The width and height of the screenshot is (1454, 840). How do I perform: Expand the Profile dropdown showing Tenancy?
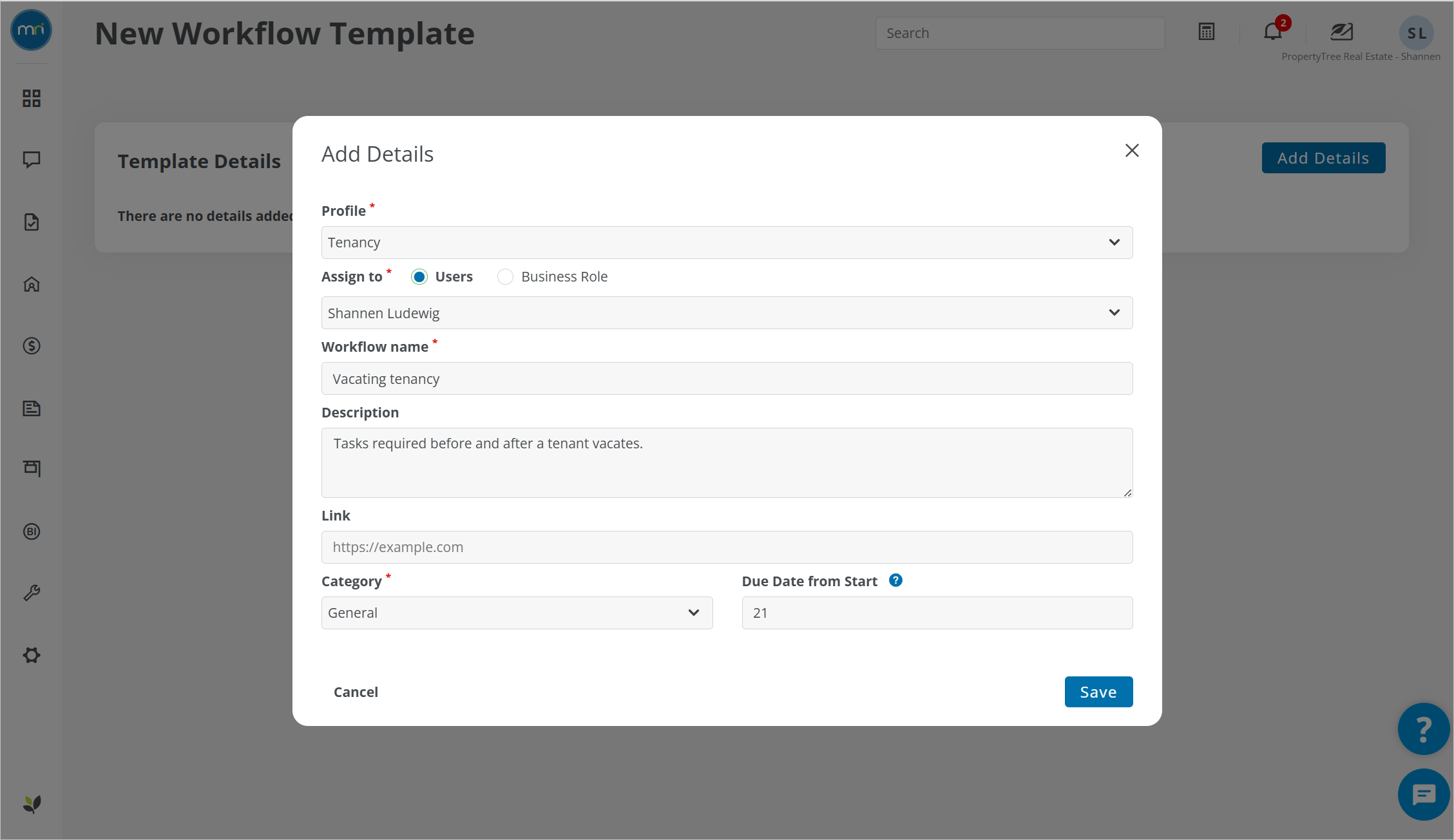(x=727, y=242)
